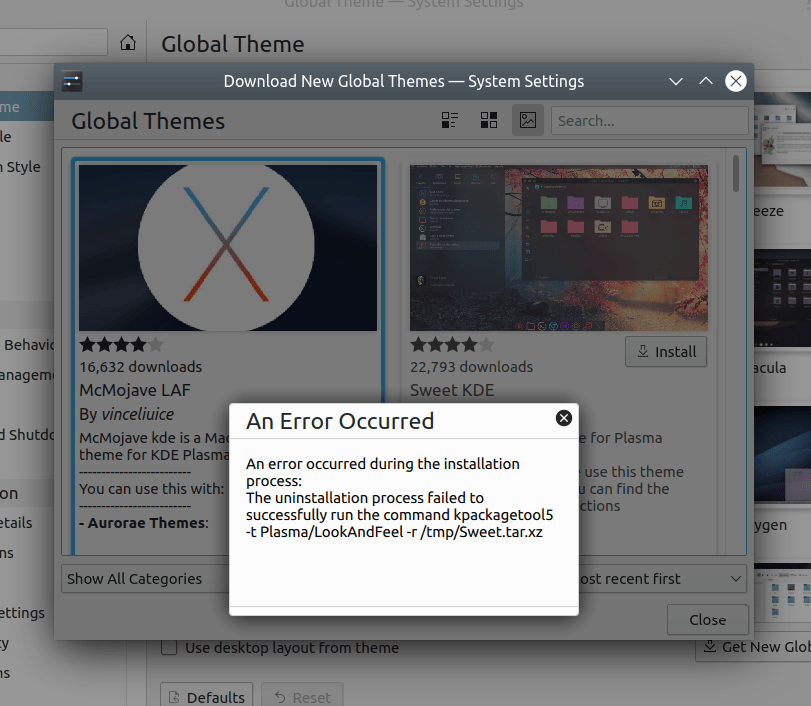811x706 pixels.
Task: Click the Defaults button
Action: pyautogui.click(x=206, y=696)
